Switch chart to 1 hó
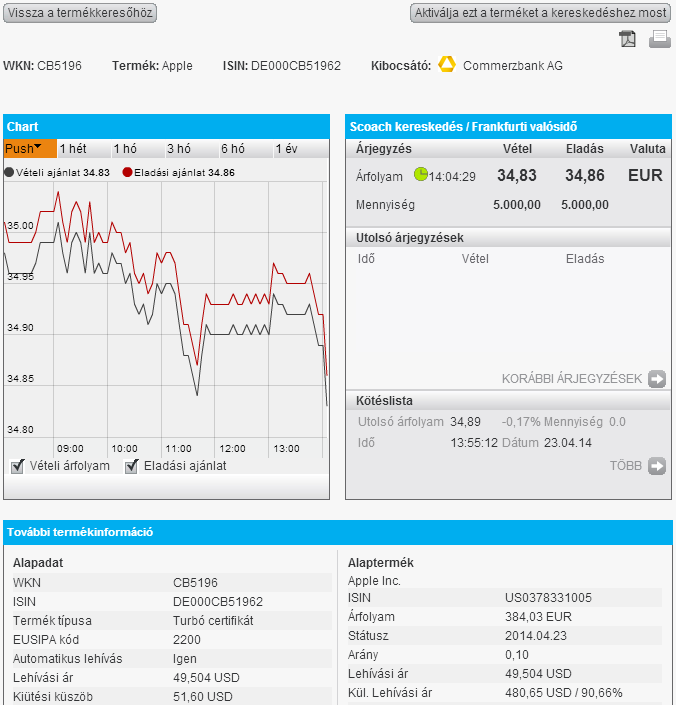This screenshot has height=705, width=676. 138,148
